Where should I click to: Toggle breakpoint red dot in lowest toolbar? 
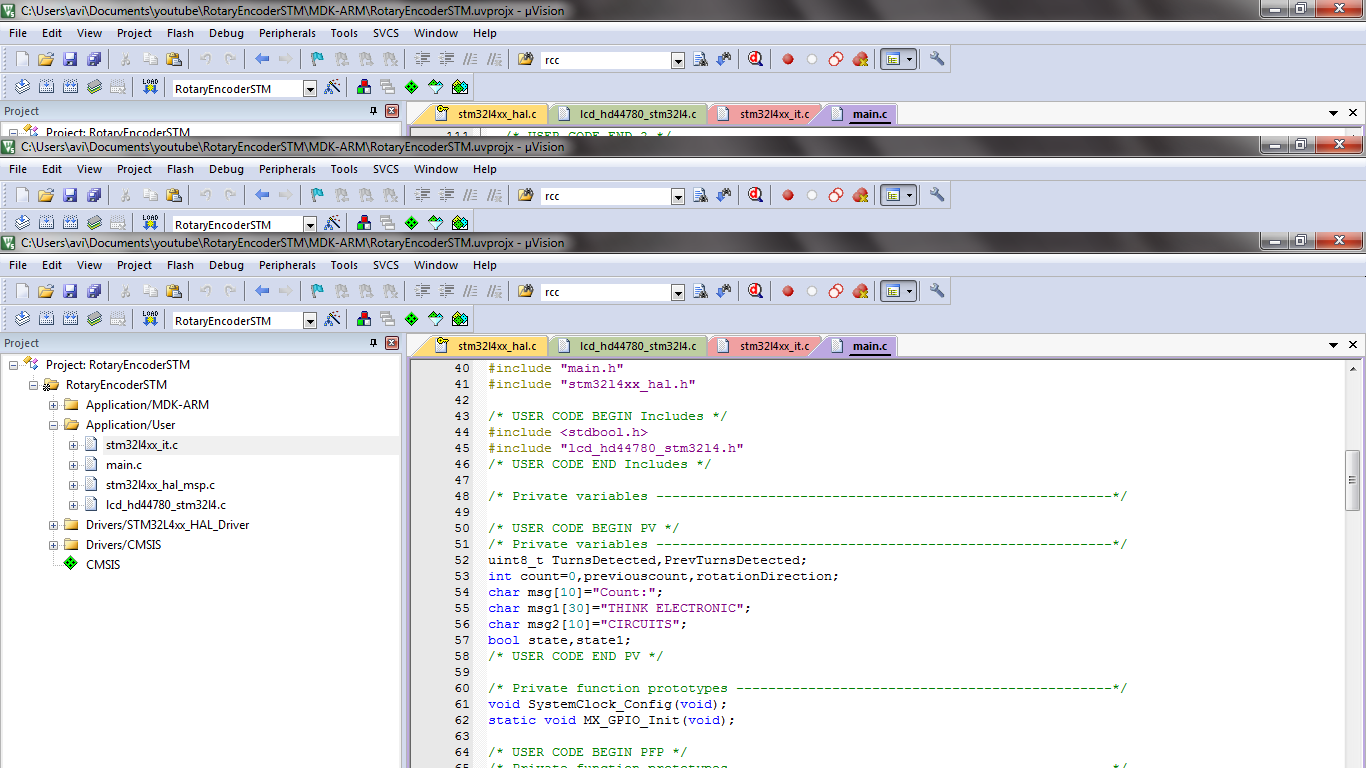(788, 291)
